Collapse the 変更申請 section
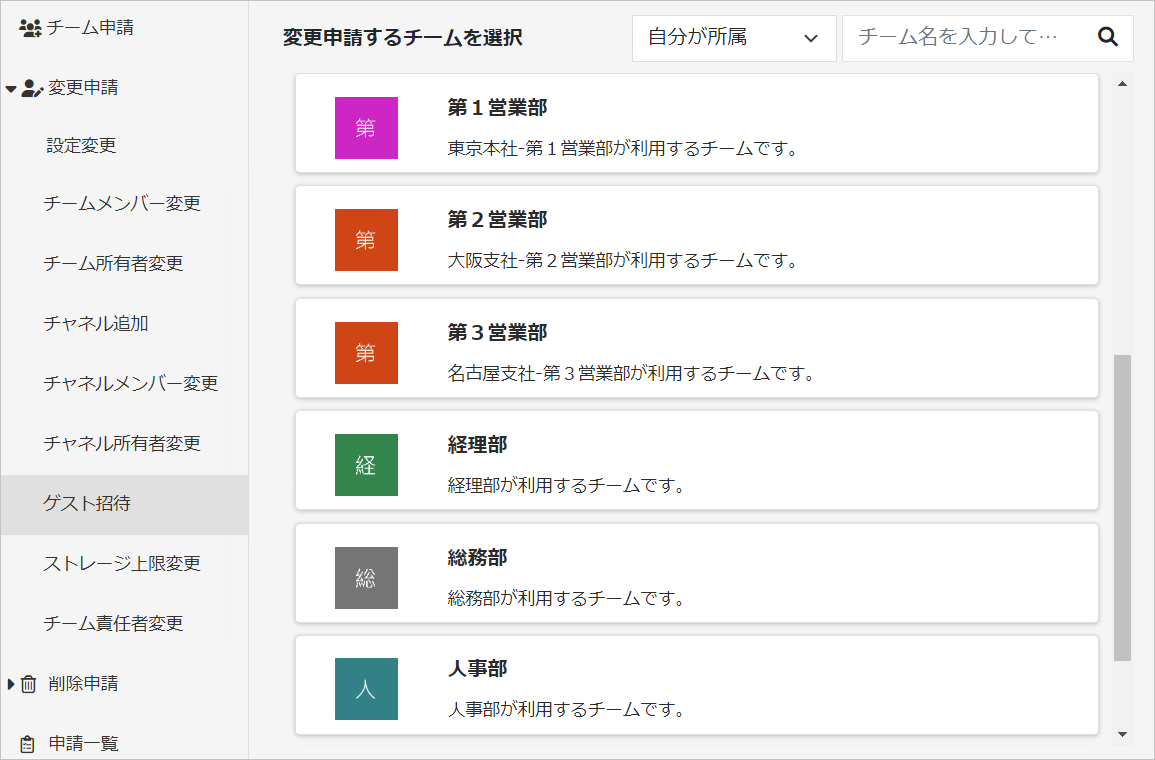This screenshot has width=1155, height=760. coord(12,87)
